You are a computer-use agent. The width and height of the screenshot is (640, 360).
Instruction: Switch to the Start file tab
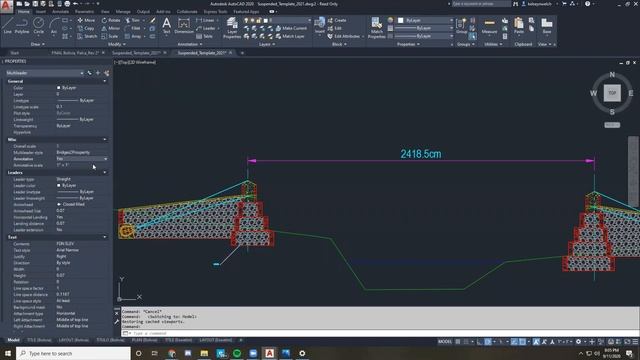pyautogui.click(x=15, y=53)
